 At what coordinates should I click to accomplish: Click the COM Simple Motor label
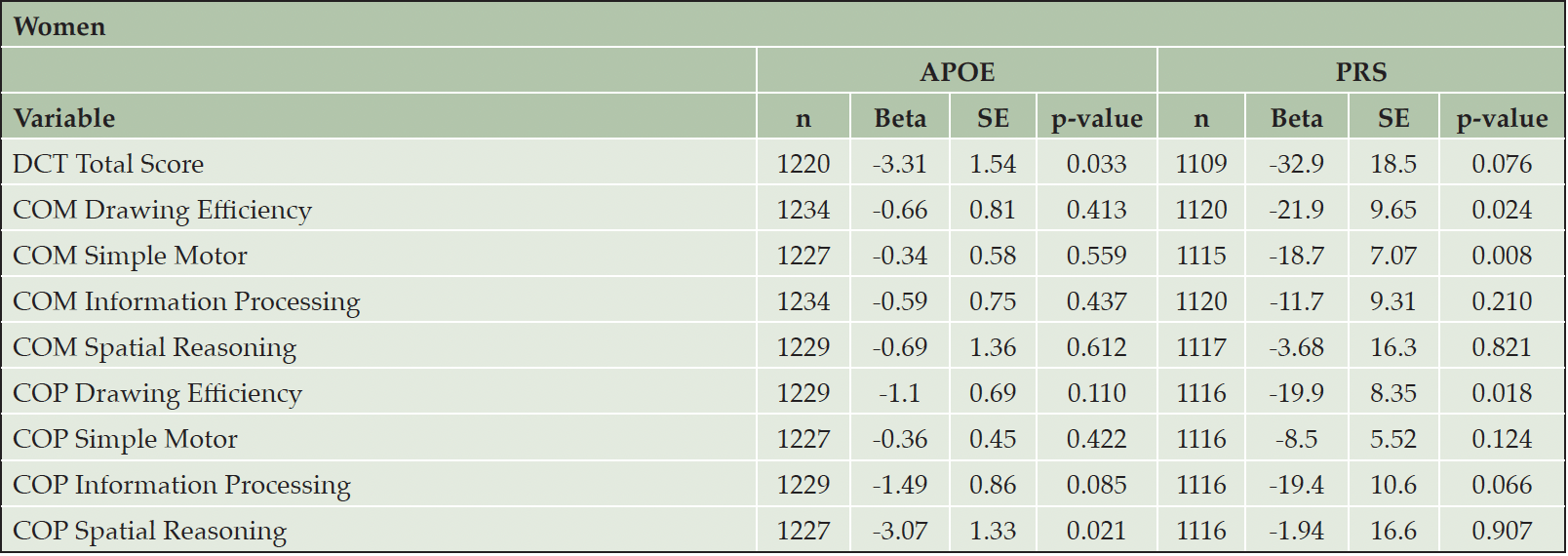pyautogui.click(x=130, y=256)
